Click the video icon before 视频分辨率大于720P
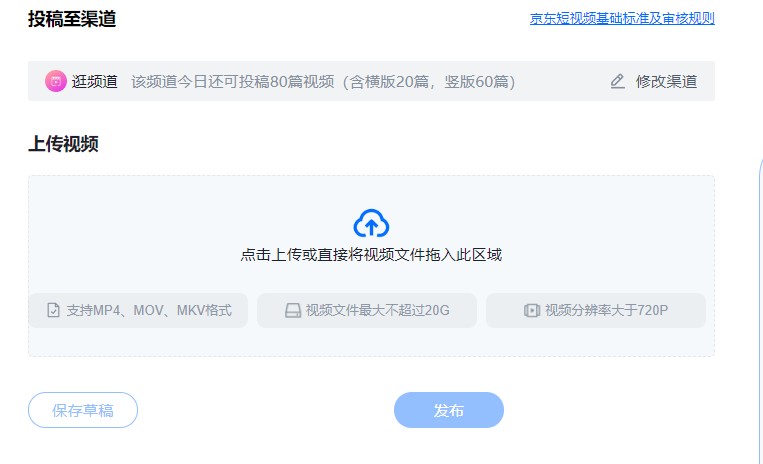This screenshot has height=464, width=763. click(531, 310)
